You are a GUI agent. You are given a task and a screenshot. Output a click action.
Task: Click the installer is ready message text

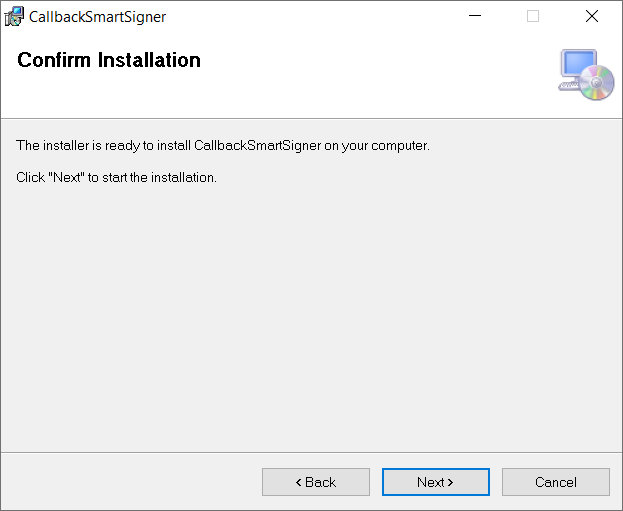pyautogui.click(x=223, y=146)
